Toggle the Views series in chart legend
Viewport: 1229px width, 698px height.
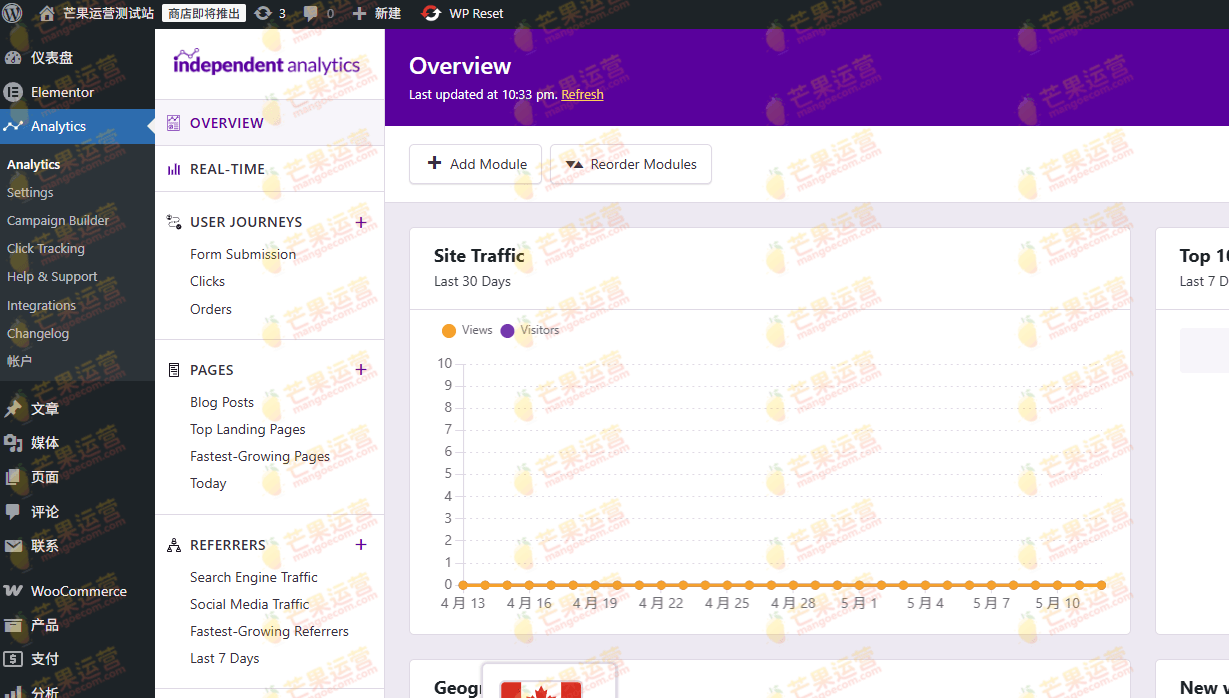pos(467,330)
